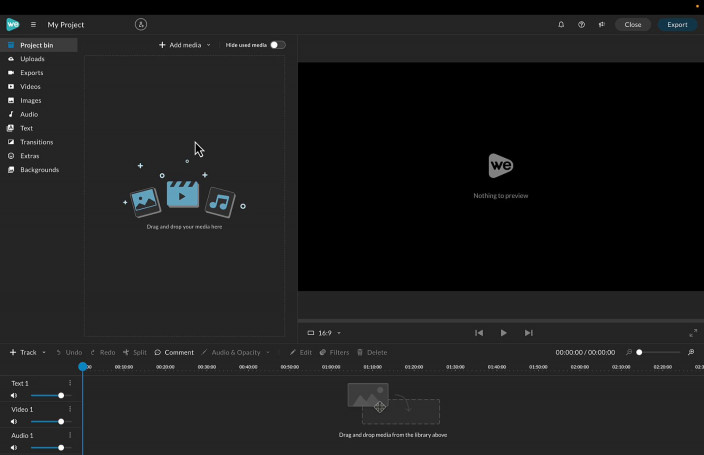Open the 16:9 aspect ratio dropdown

click(x=324, y=333)
